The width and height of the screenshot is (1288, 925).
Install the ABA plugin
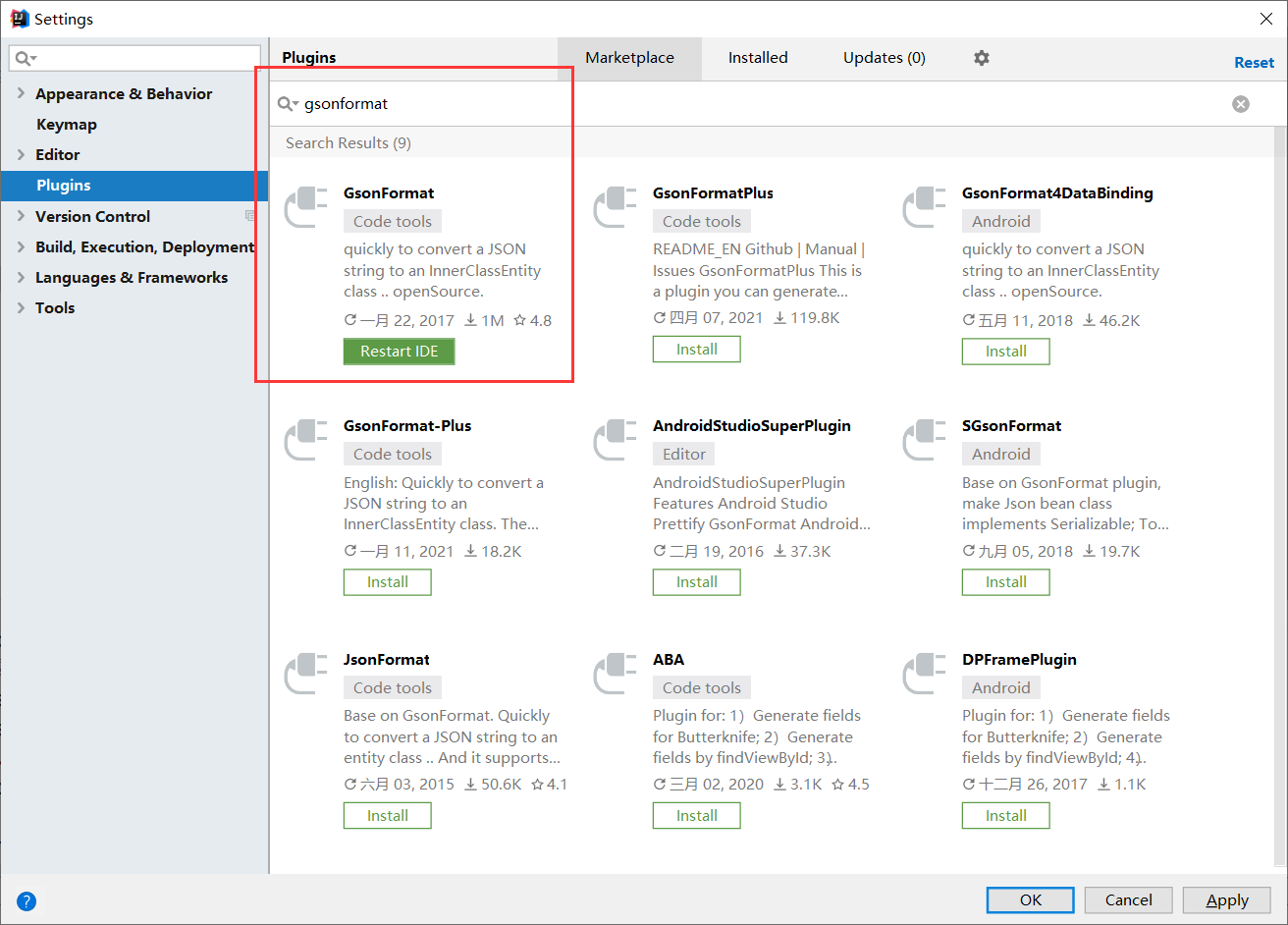pos(697,816)
